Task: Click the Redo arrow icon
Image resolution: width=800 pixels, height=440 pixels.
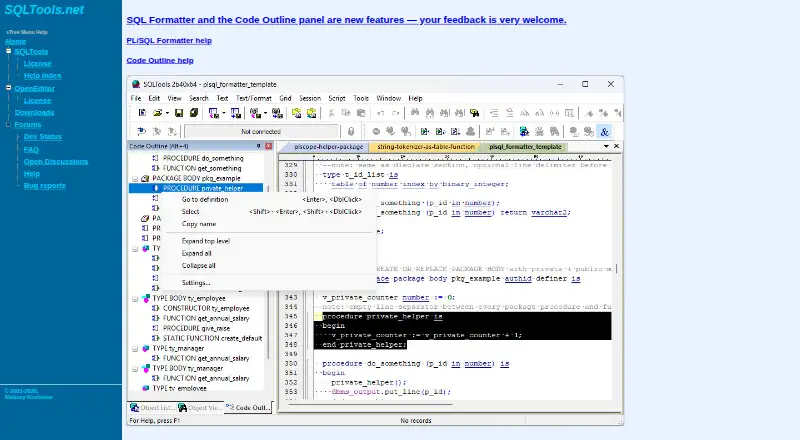Action: 396,113
